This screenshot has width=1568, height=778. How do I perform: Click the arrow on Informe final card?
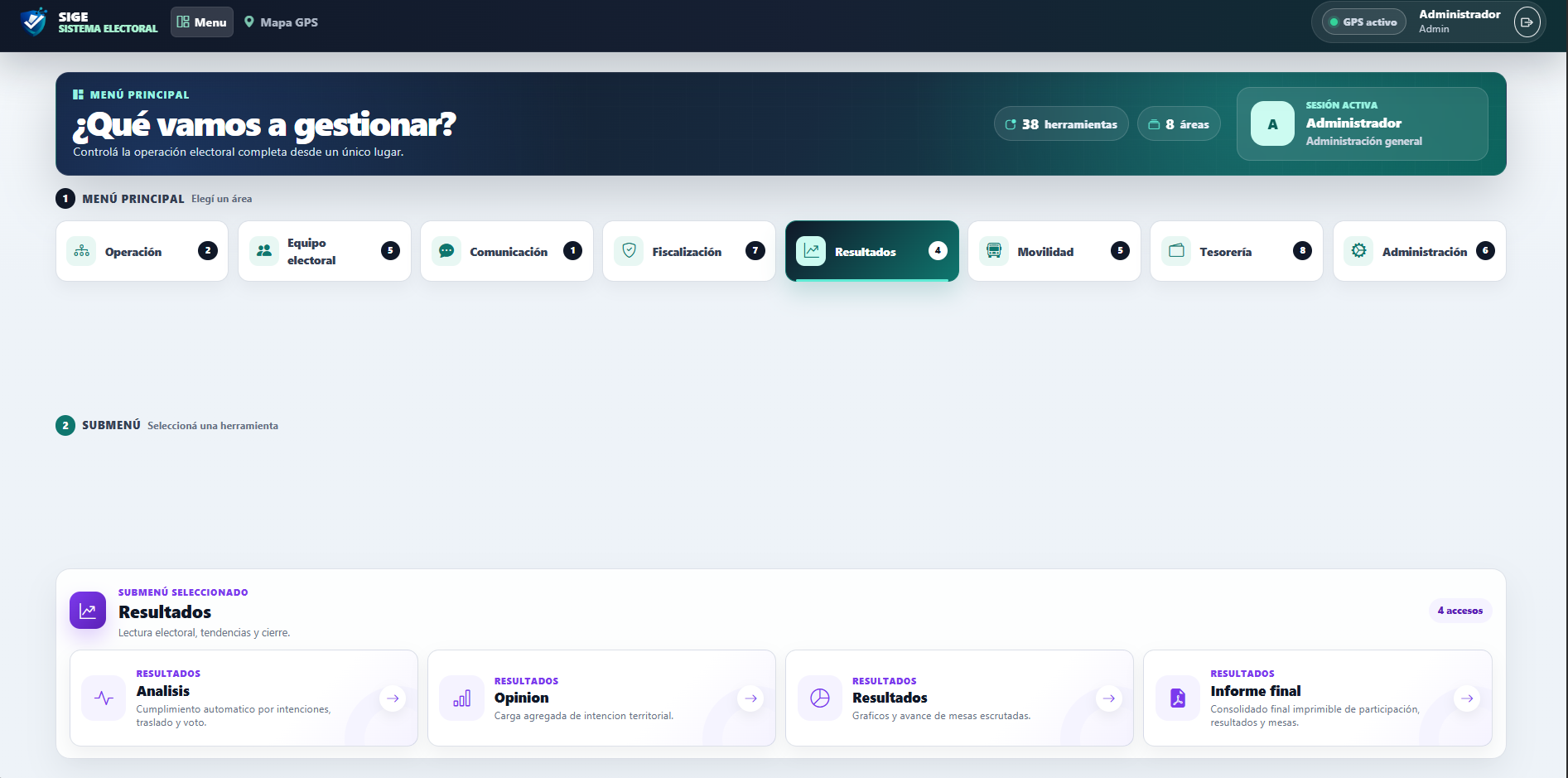click(x=1467, y=698)
